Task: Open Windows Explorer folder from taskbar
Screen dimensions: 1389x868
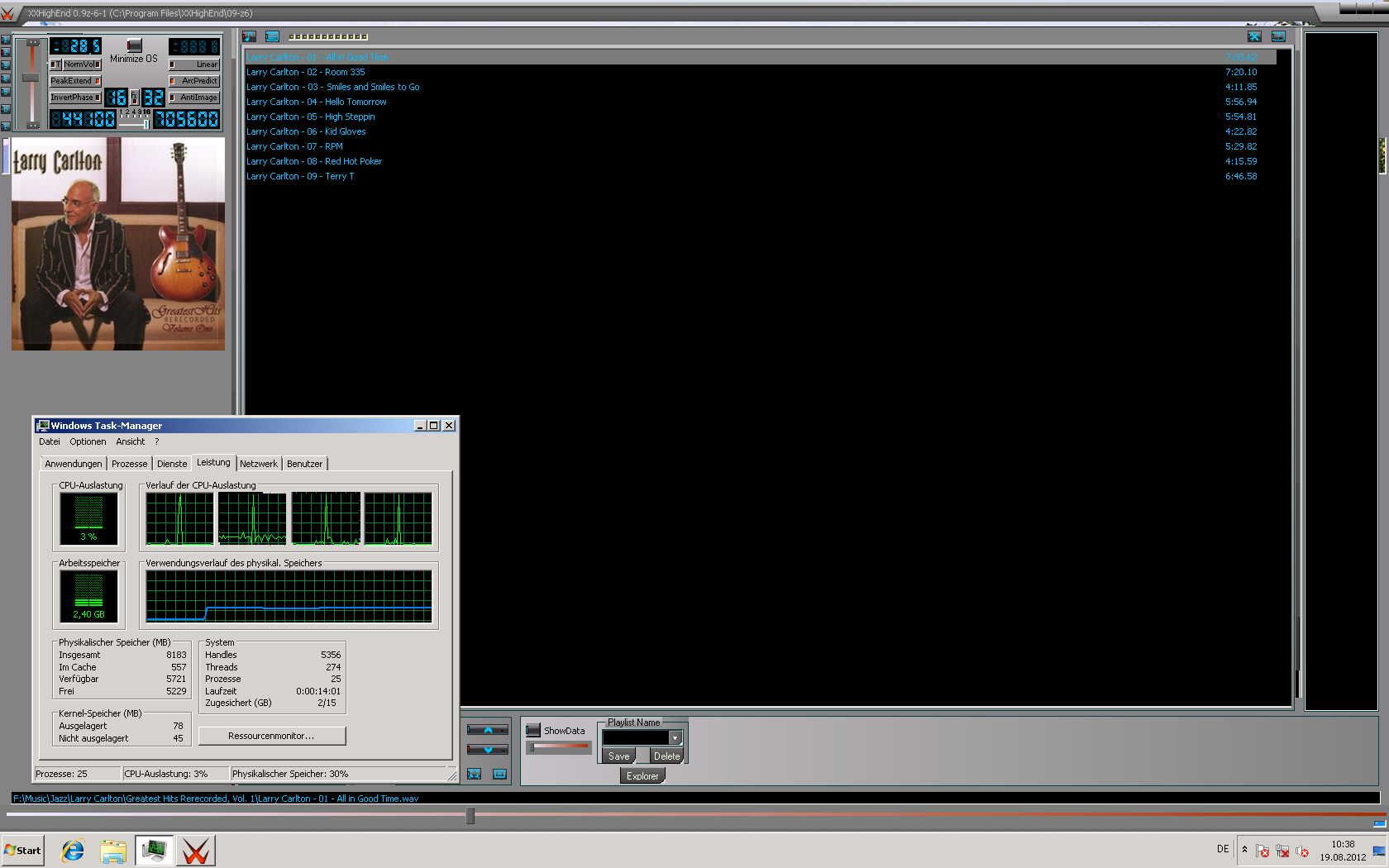Action: coord(113,851)
